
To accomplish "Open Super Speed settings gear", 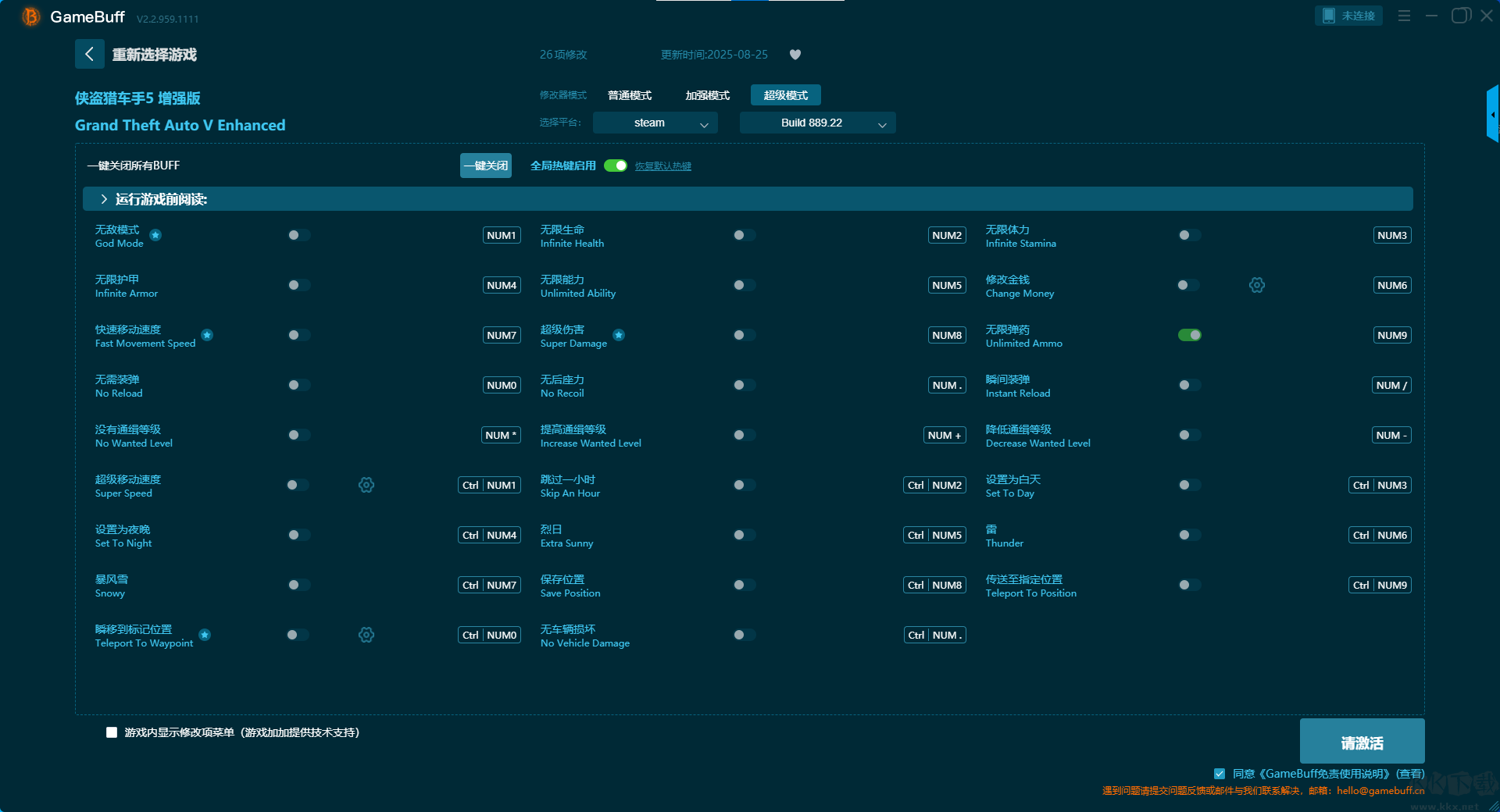I will tap(366, 485).
